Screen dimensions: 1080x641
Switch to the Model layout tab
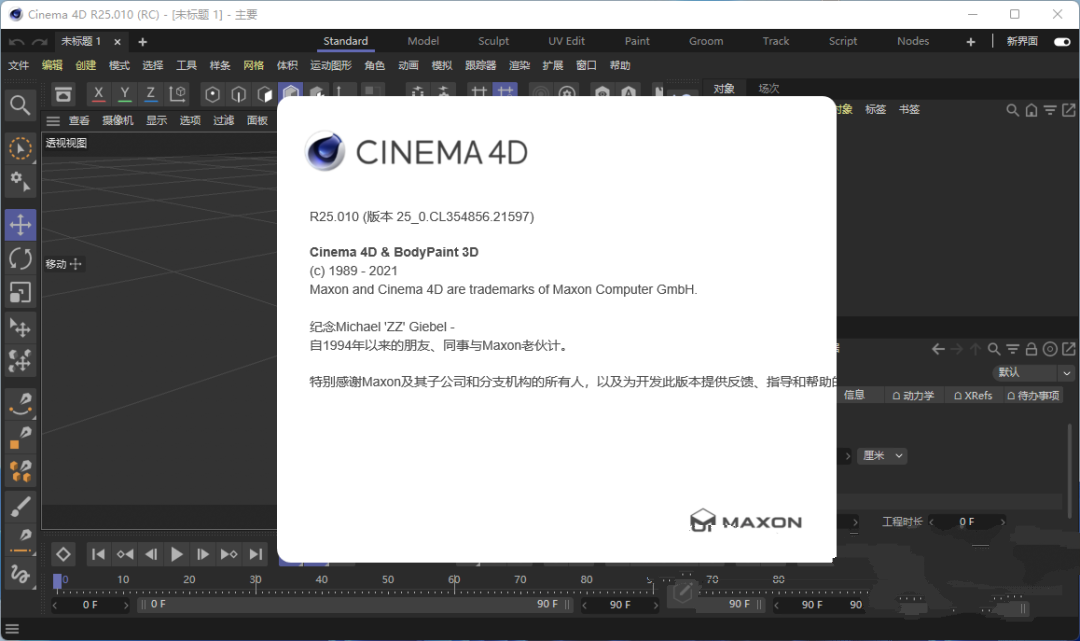(423, 41)
